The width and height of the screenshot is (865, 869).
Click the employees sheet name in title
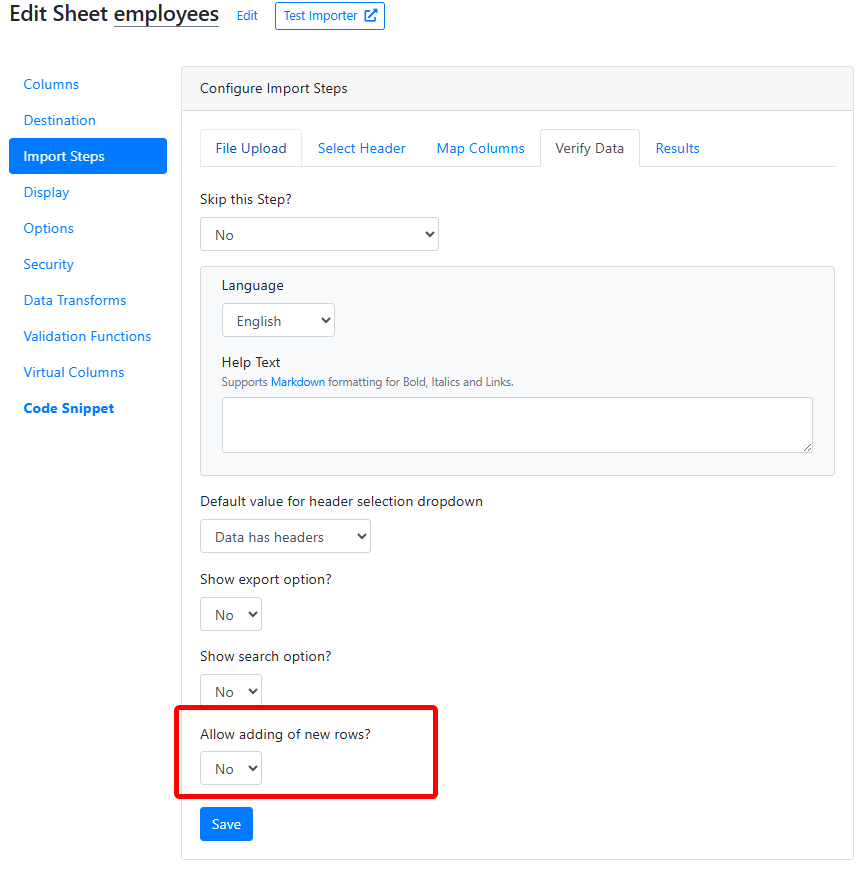click(x=166, y=14)
